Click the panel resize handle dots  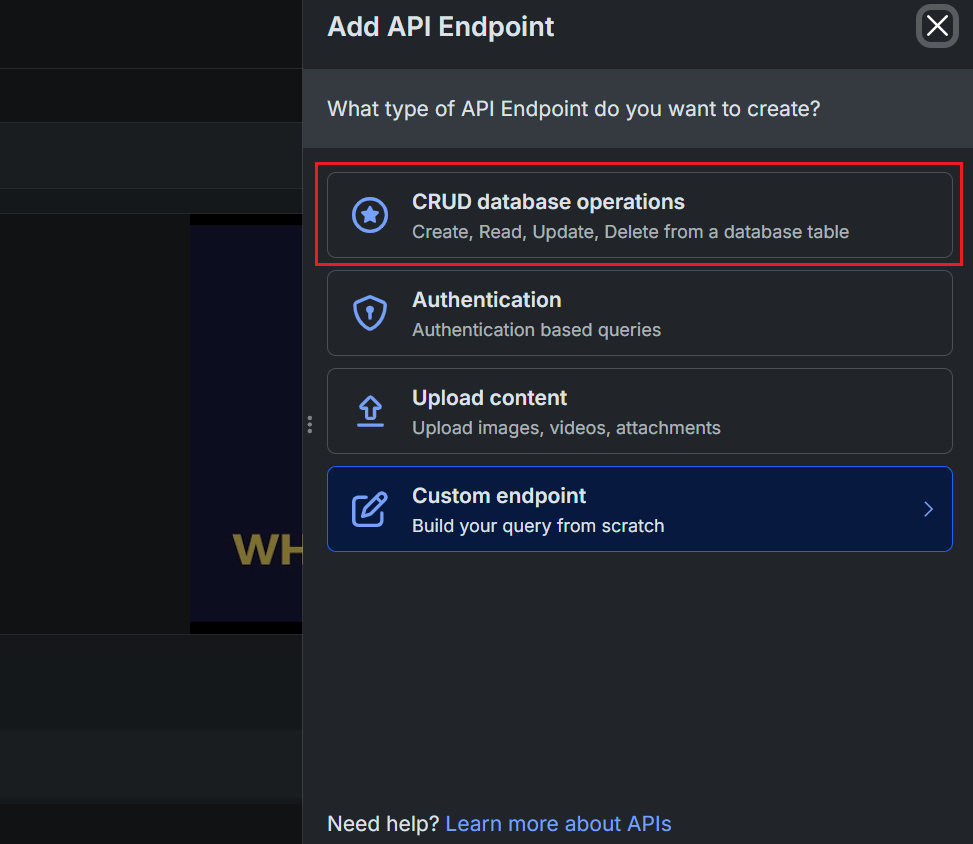310,424
